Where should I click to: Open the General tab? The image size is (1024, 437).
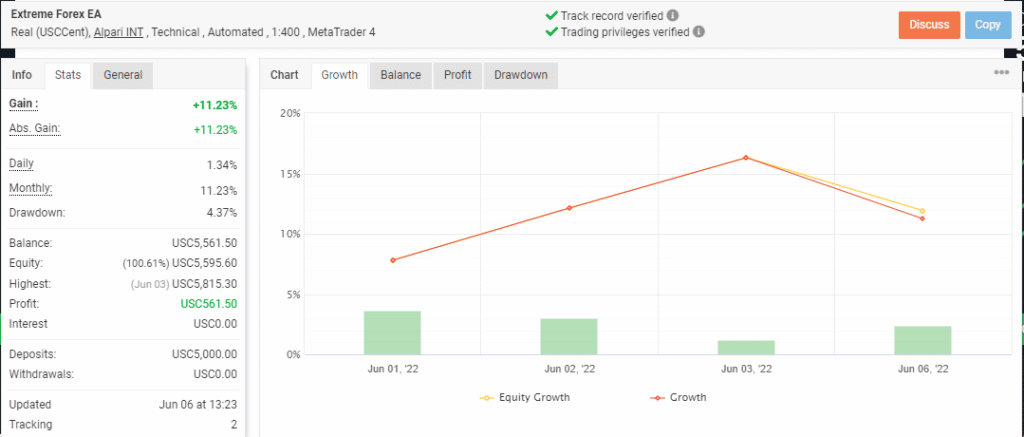coord(122,75)
